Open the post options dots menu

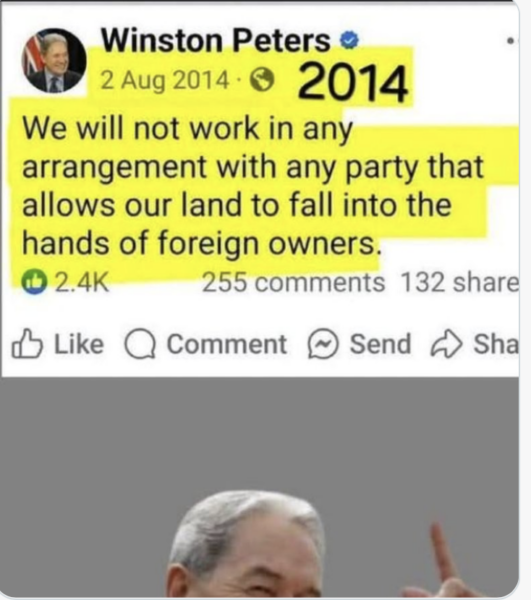click(x=511, y=40)
